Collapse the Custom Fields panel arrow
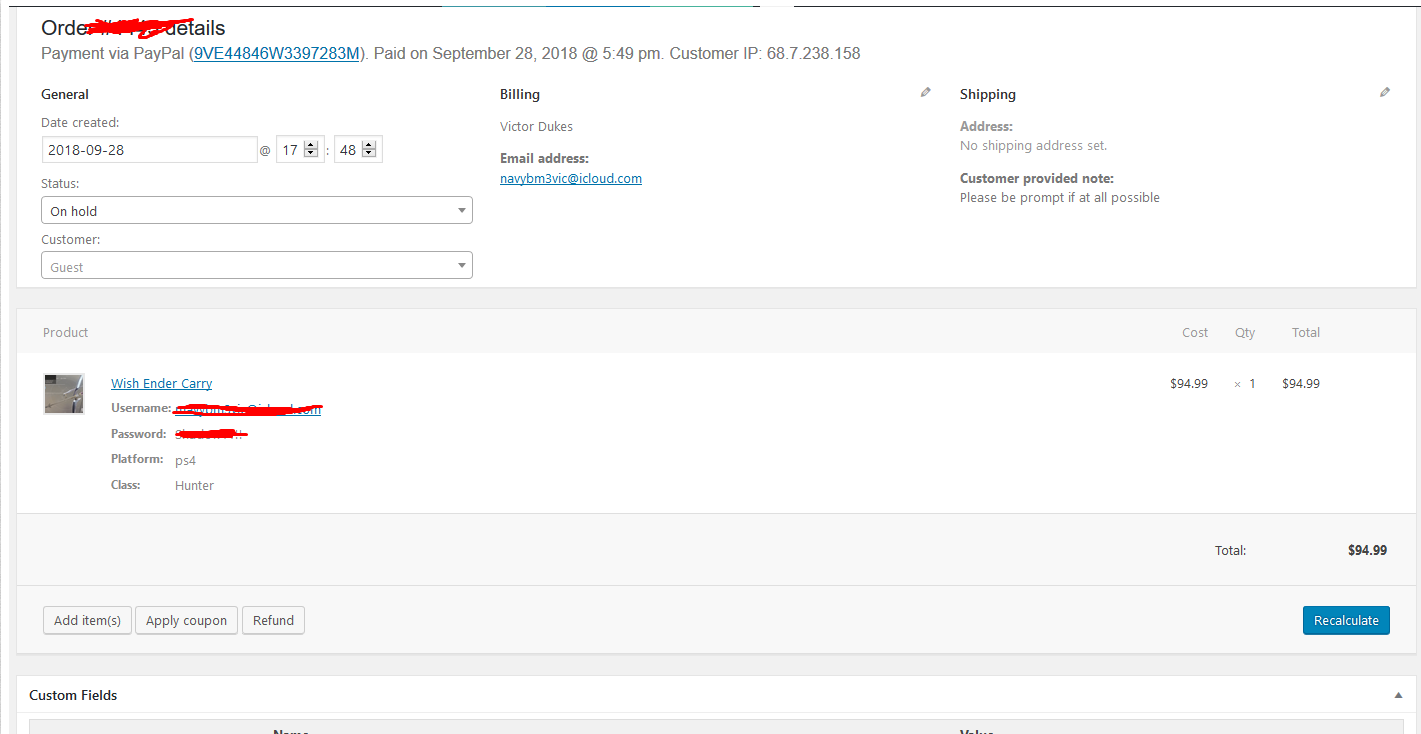Image resolution: width=1421 pixels, height=734 pixels. tap(1398, 695)
